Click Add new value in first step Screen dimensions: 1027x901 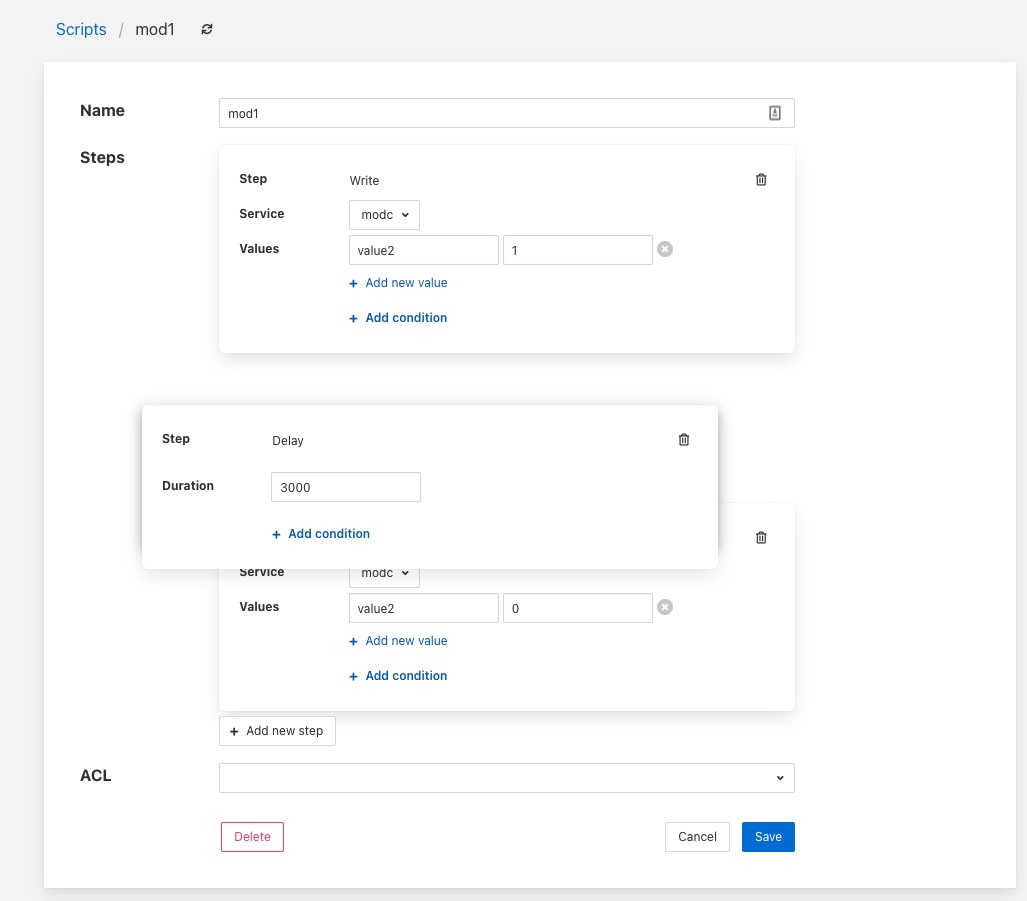point(398,283)
